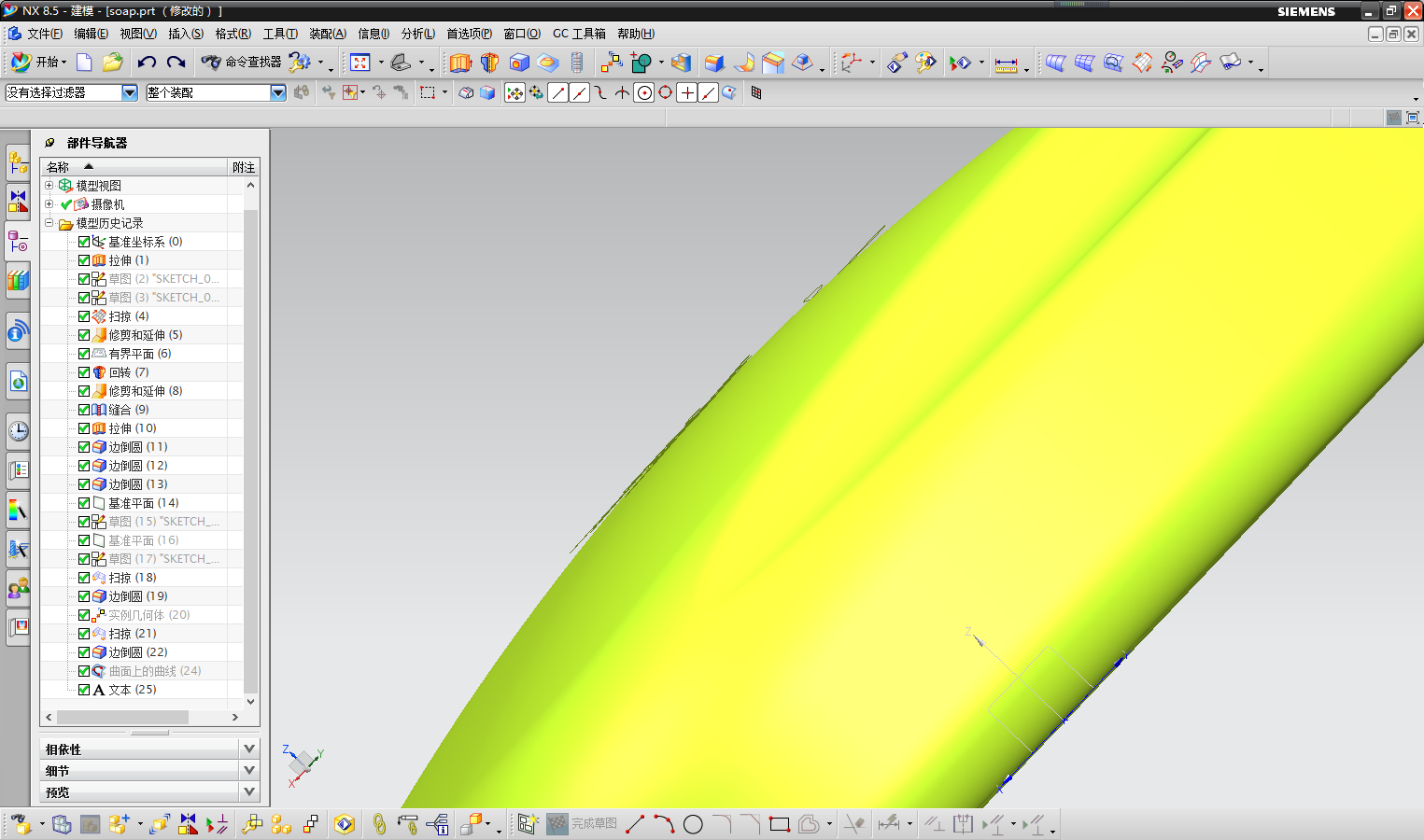Enable the snap Mid Point icon

(x=580, y=92)
